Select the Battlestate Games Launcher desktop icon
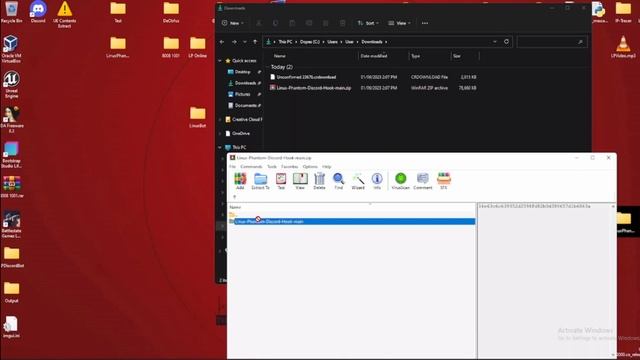This screenshot has width=640, height=360. point(11,224)
